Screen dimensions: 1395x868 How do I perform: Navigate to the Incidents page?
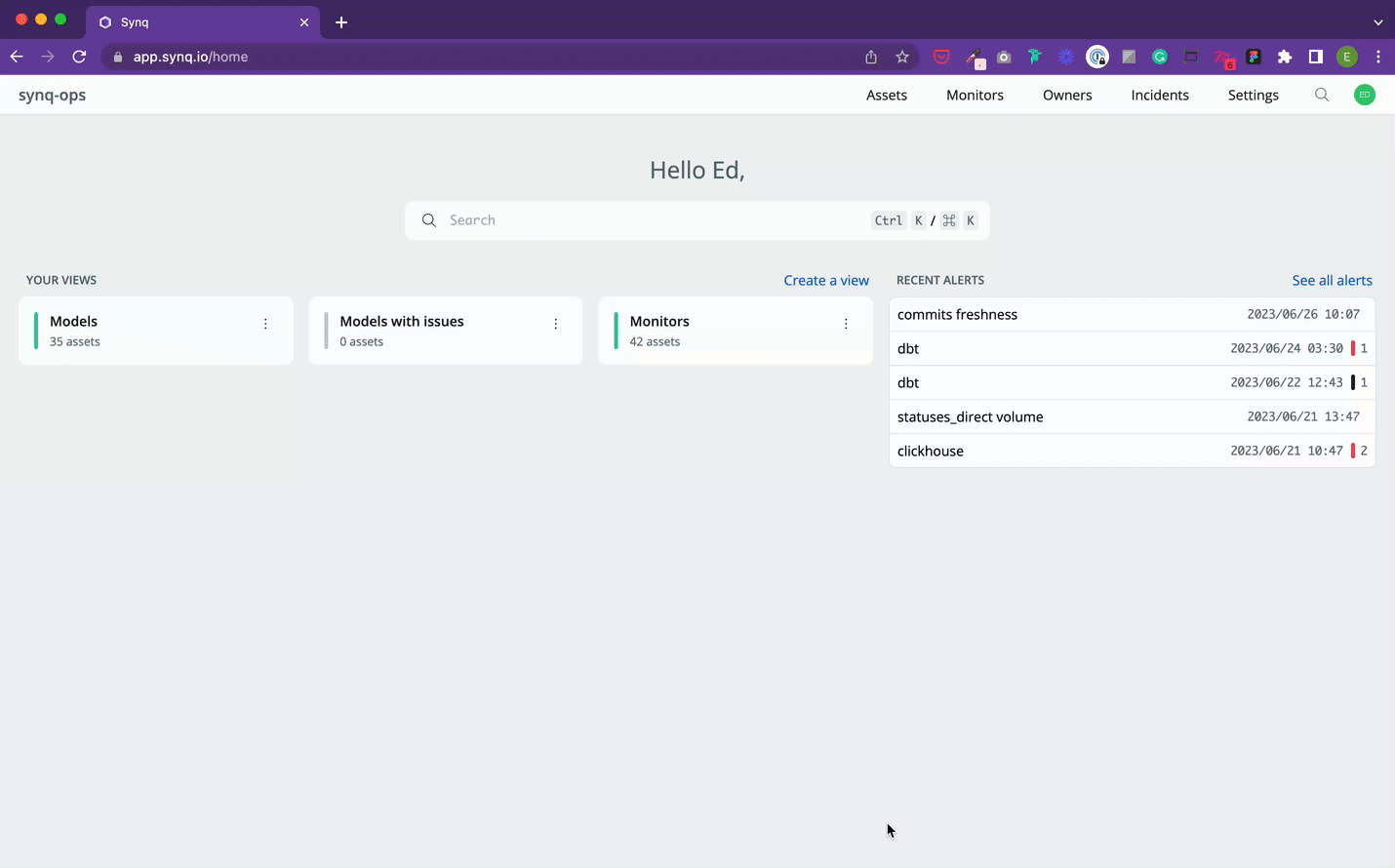point(1160,95)
